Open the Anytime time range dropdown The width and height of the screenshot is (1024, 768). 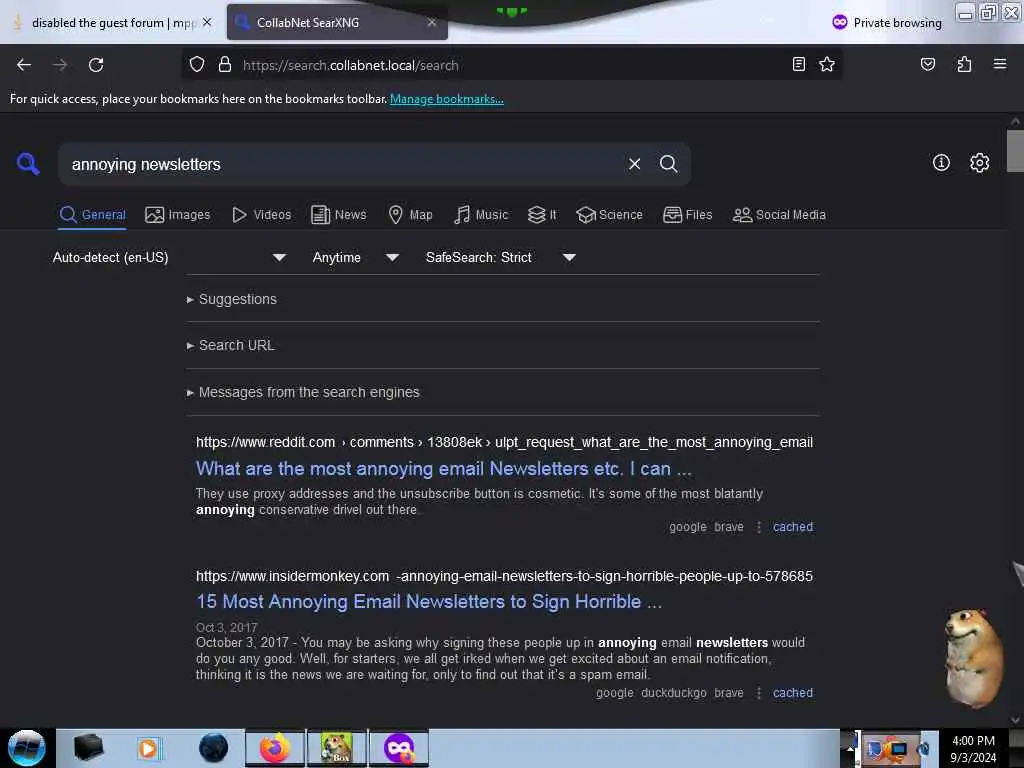[355, 257]
